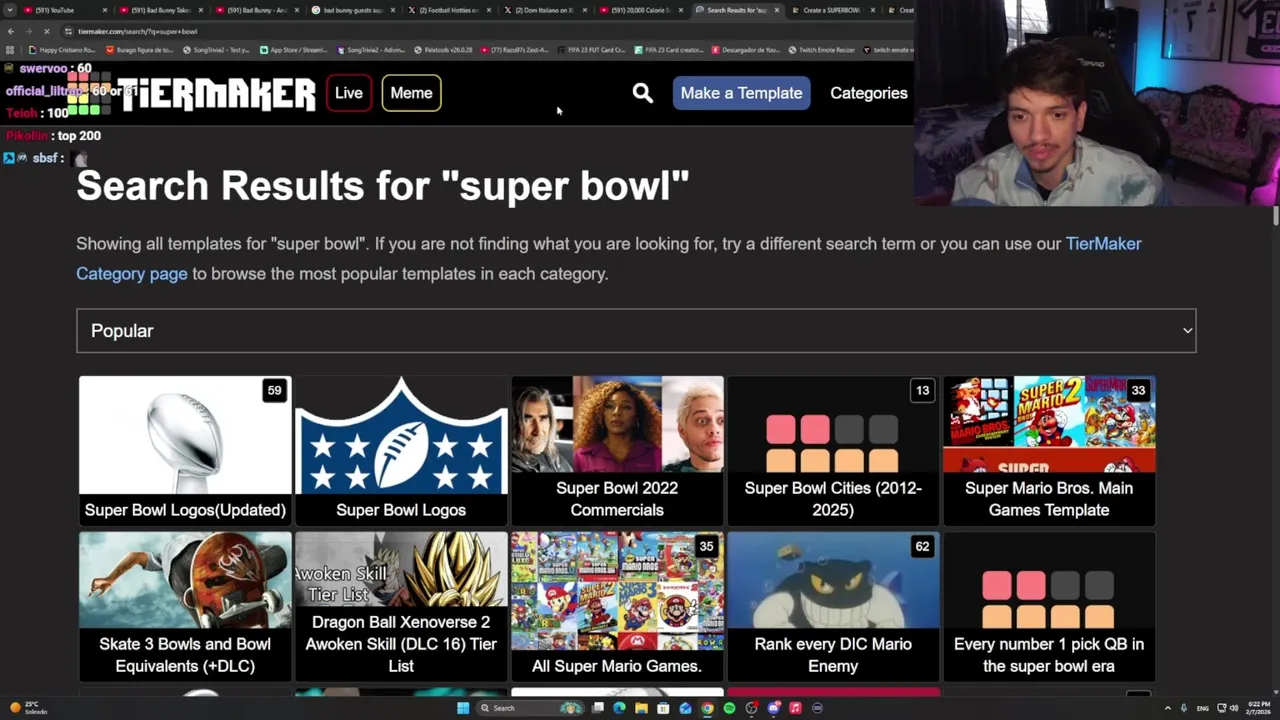Screen dimensions: 1280x720
Task: Open Microsoft Edge from the taskbar
Action: click(x=619, y=708)
